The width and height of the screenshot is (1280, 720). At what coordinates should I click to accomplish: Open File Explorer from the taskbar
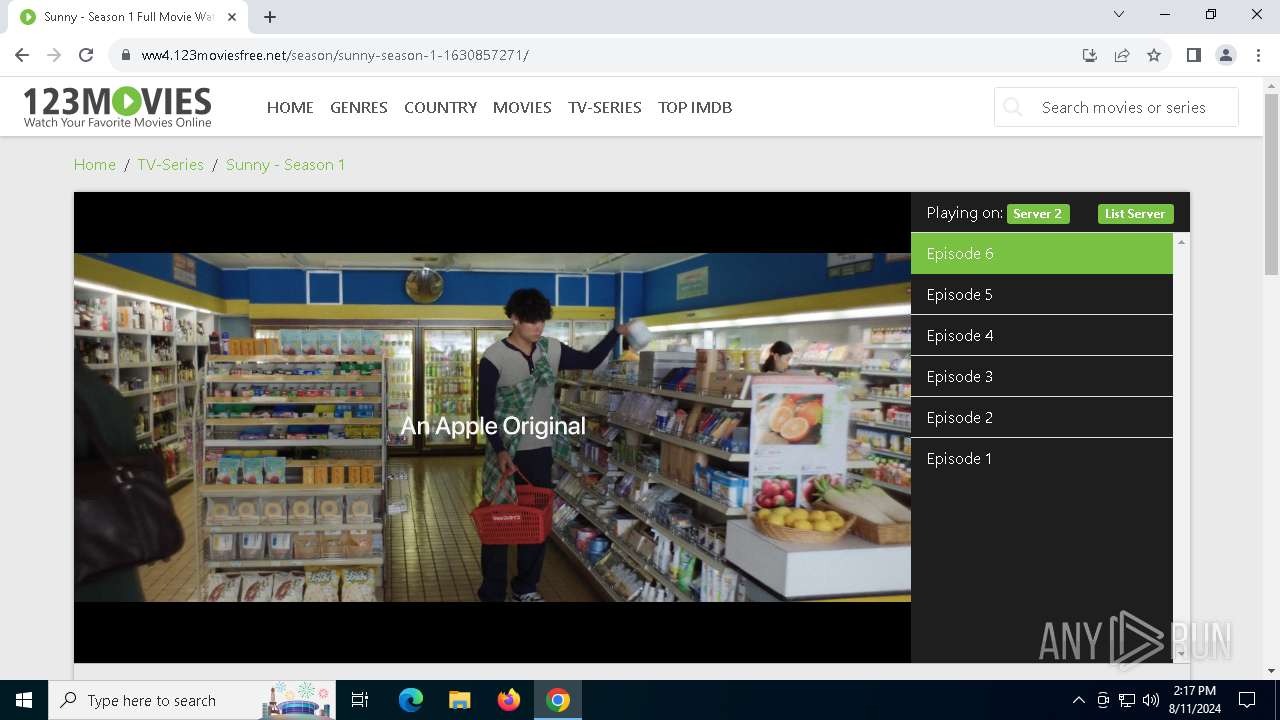point(459,700)
